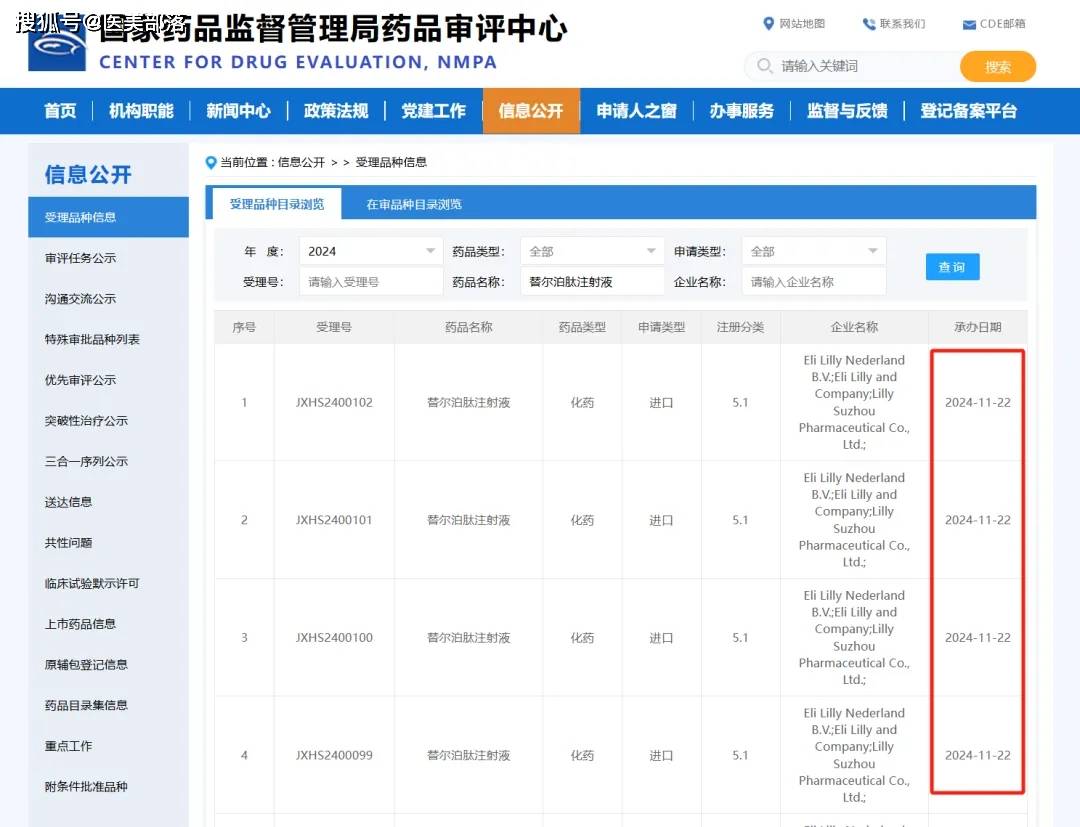The height and width of the screenshot is (827, 1080).
Task: Open the 网站地图 site map link
Action: 802,24
